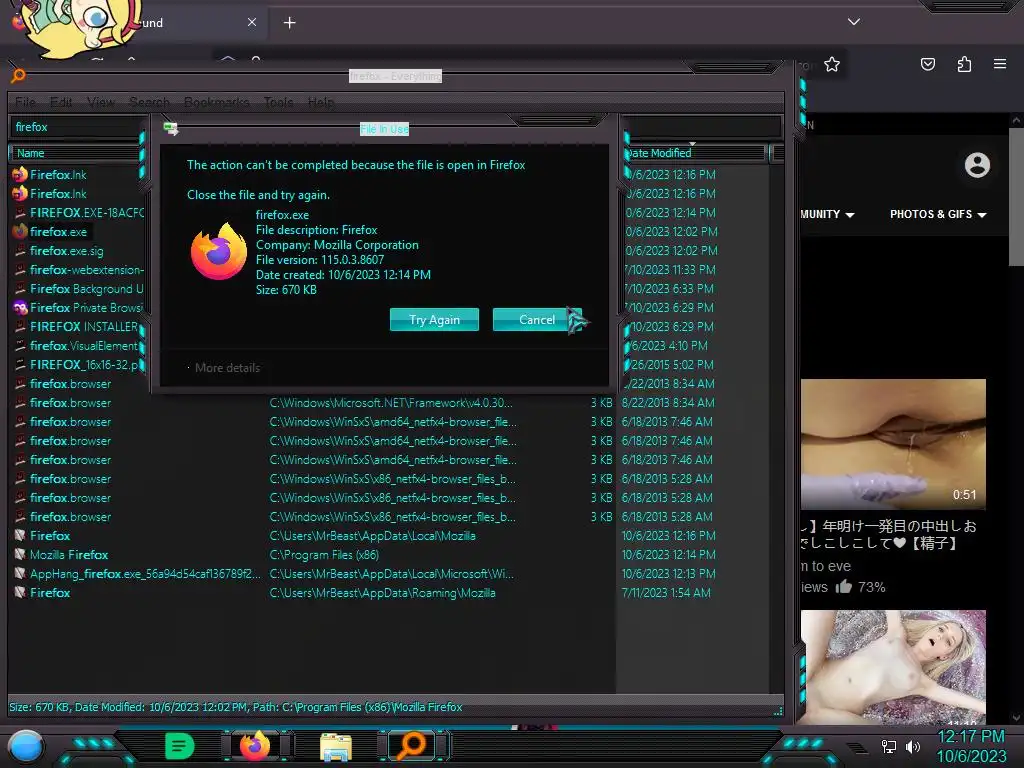The image size is (1024, 768).
Task: Select the FIREFOX_16x16-32.p result
Action: pos(84,364)
